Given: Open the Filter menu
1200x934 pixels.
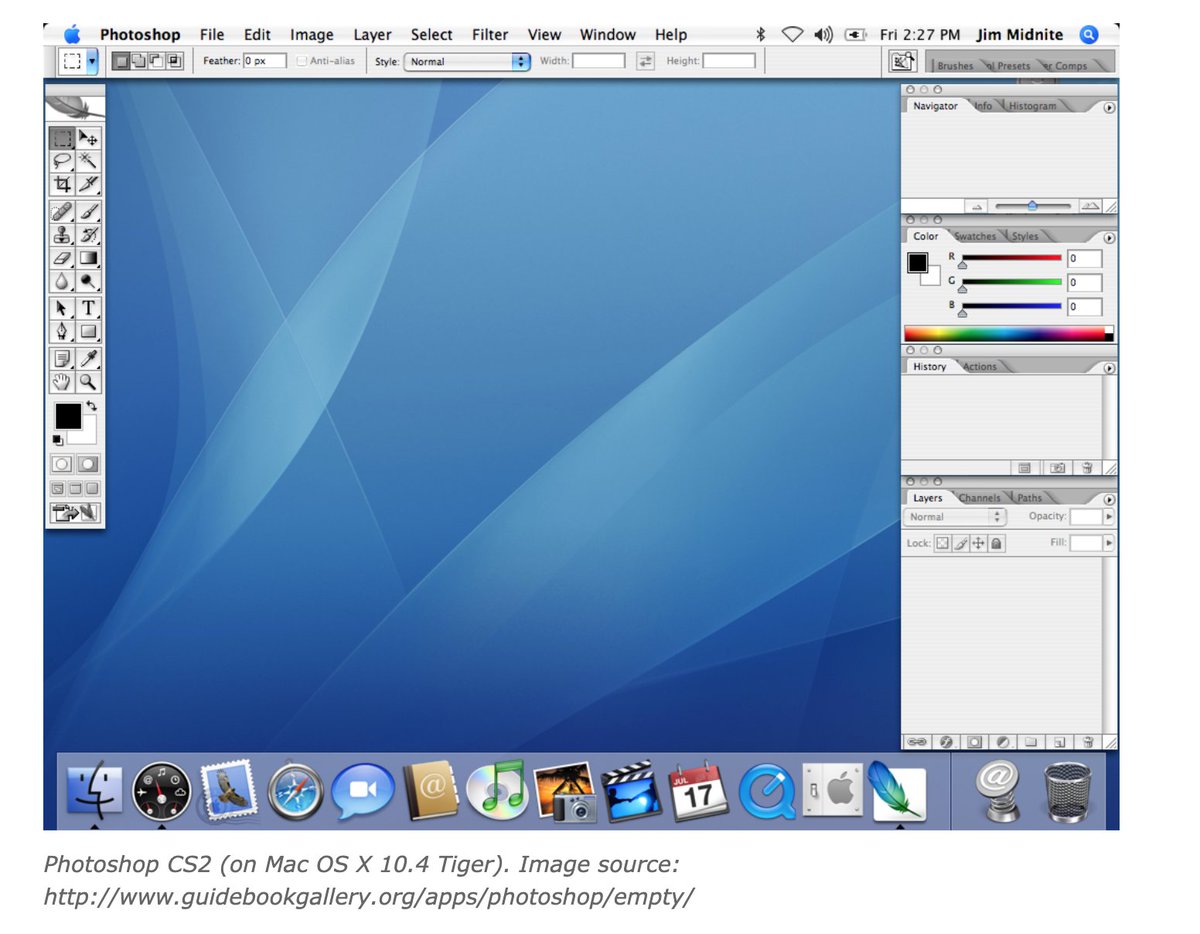Looking at the screenshot, I should [x=490, y=34].
